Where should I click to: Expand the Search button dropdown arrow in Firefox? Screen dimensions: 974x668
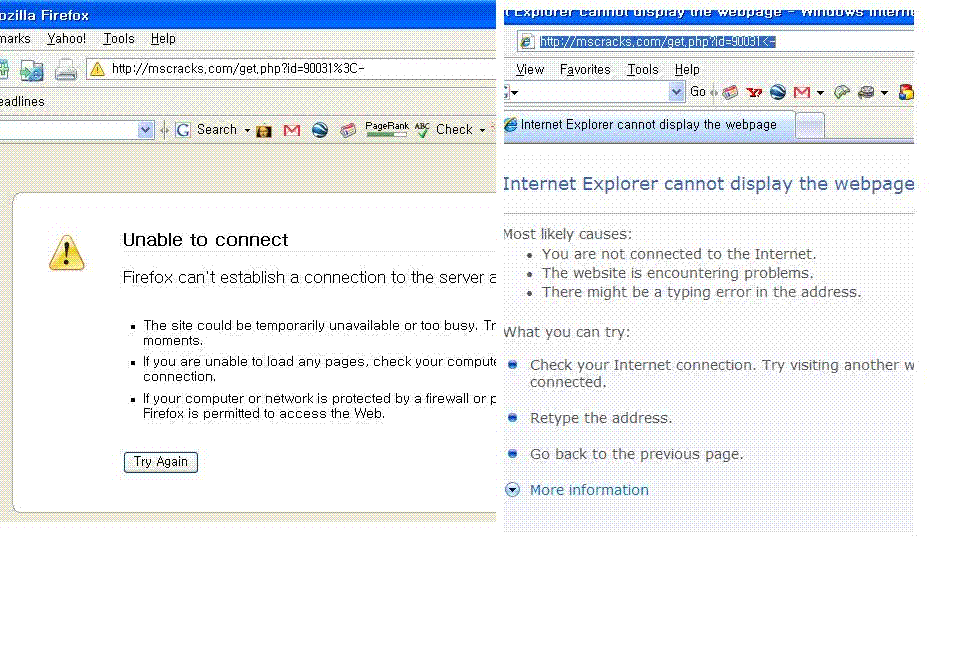[247, 130]
